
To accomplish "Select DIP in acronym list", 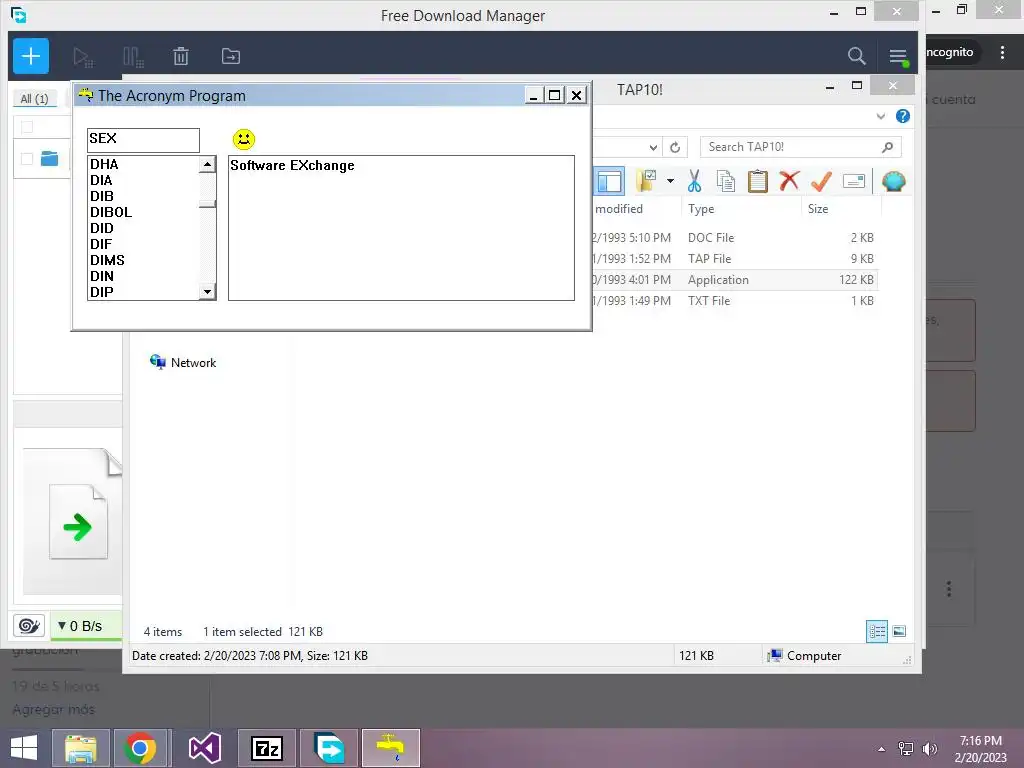I will click(144, 292).
